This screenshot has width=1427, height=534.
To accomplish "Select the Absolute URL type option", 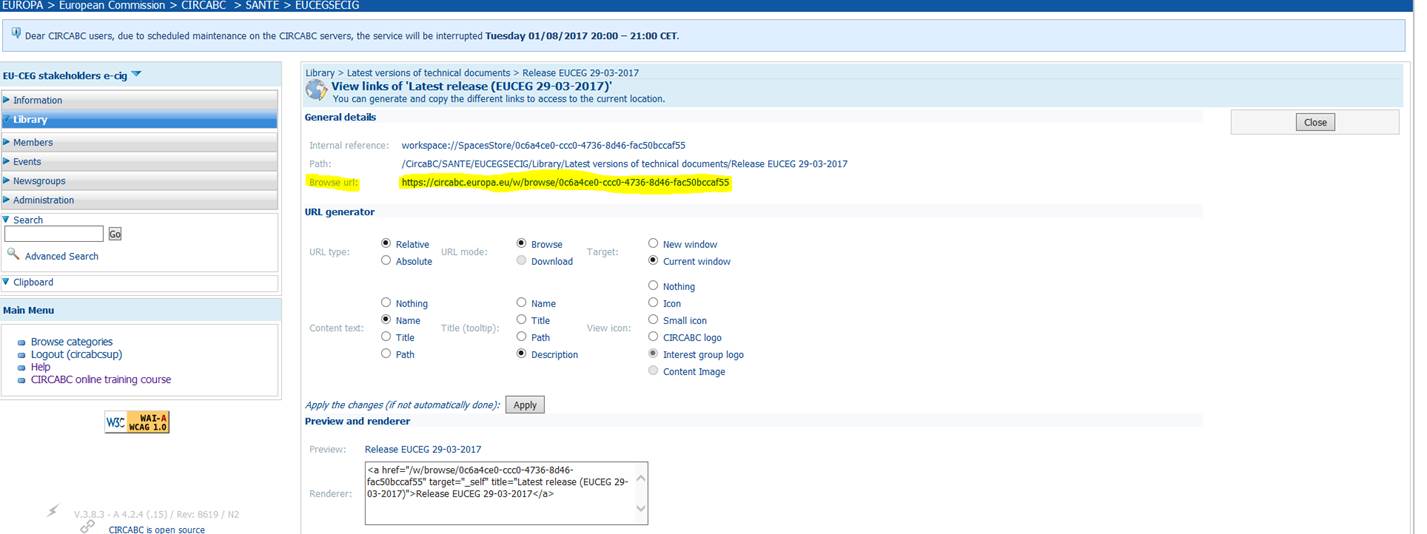I will pyautogui.click(x=386, y=260).
